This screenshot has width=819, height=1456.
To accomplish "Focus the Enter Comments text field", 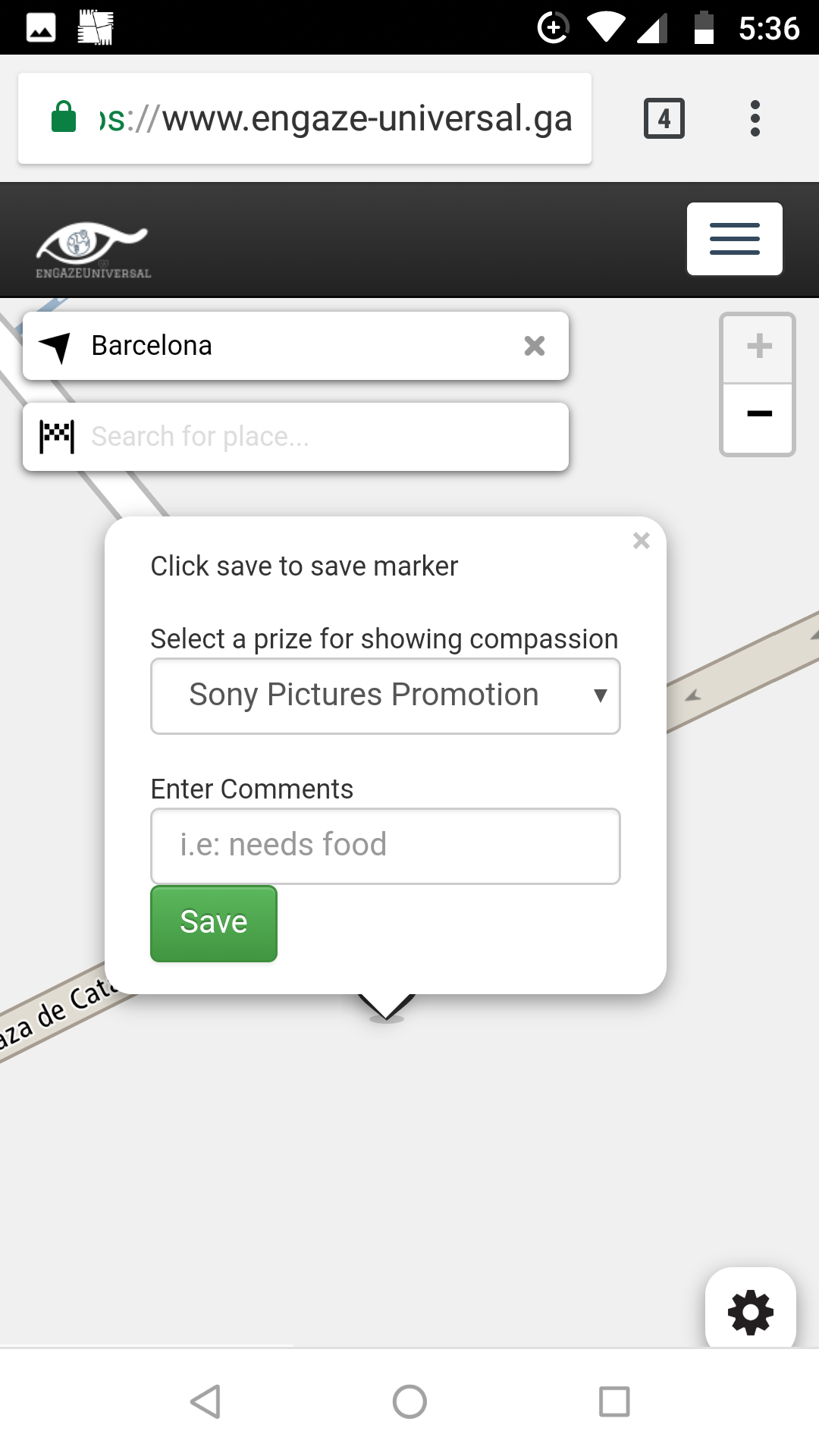I will tap(385, 846).
